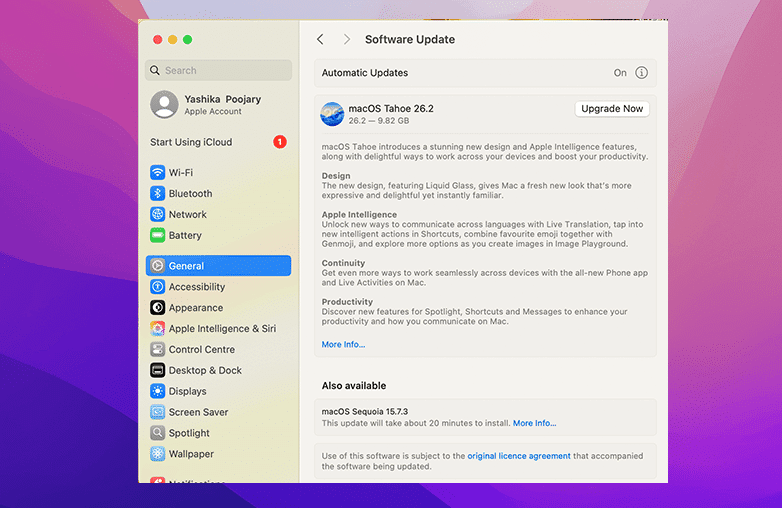
Task: Click the red iCloud notification badge
Action: (280, 142)
